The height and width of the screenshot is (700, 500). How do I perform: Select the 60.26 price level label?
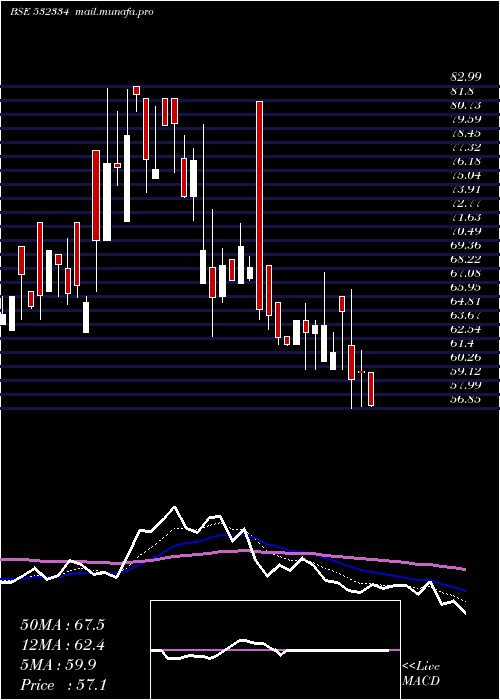[466, 357]
